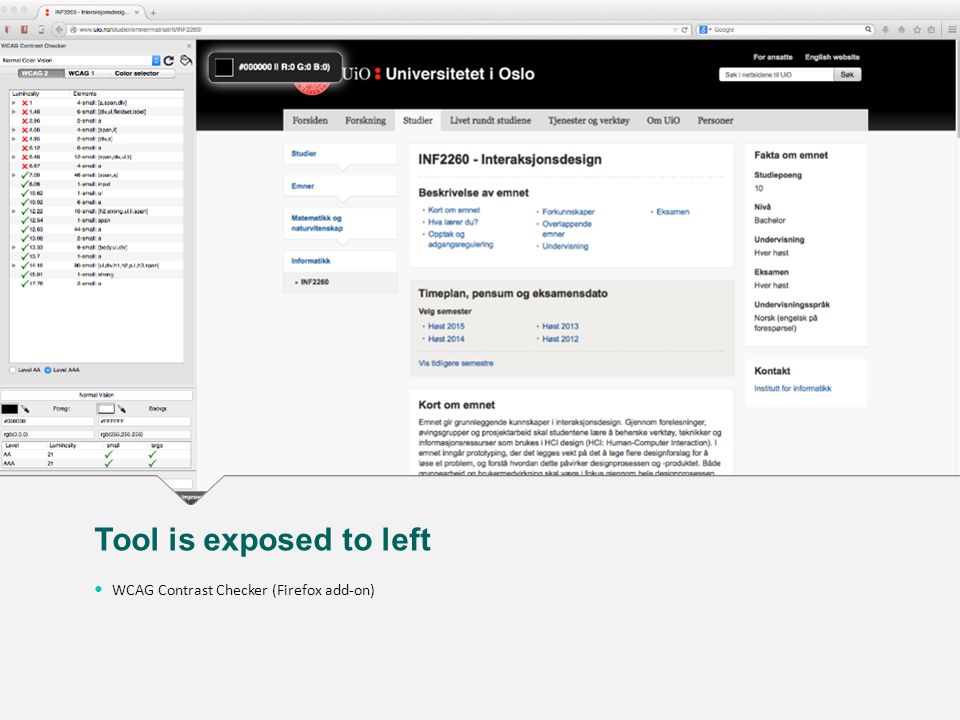Open the Om UiO tab
The width and height of the screenshot is (960, 720).
coord(663,121)
